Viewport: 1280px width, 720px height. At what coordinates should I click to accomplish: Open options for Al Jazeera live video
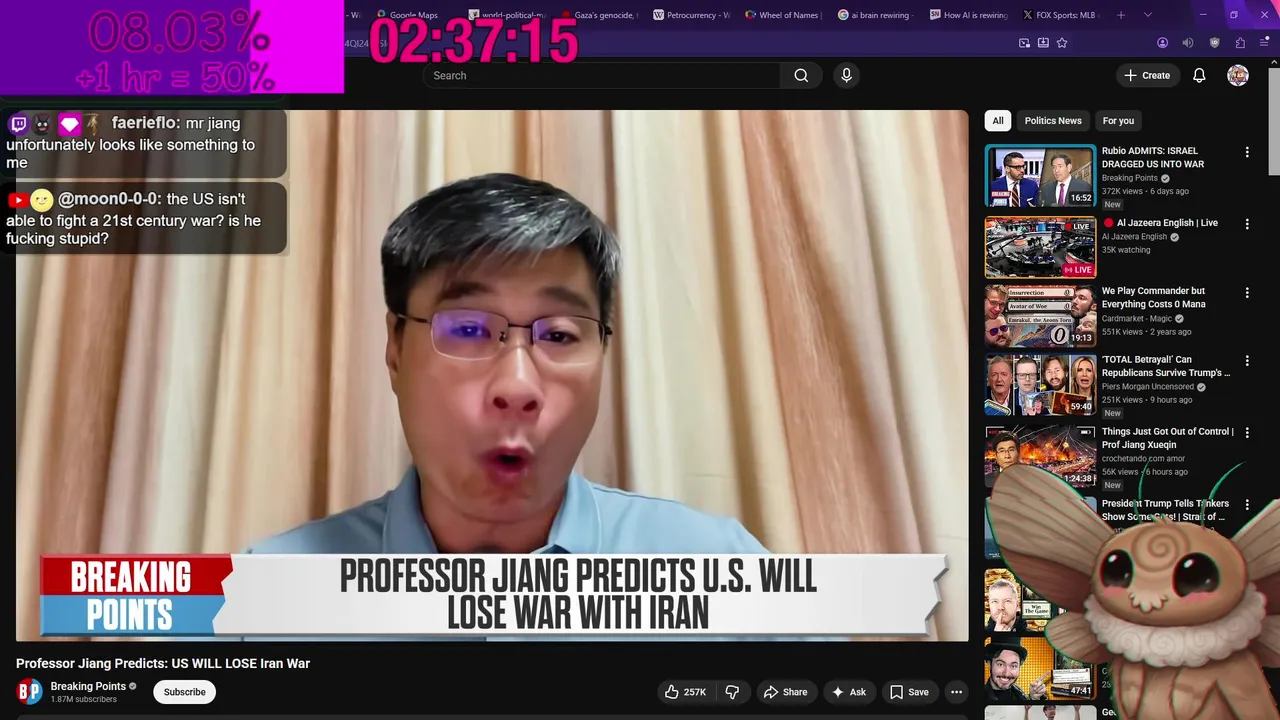(1246, 224)
